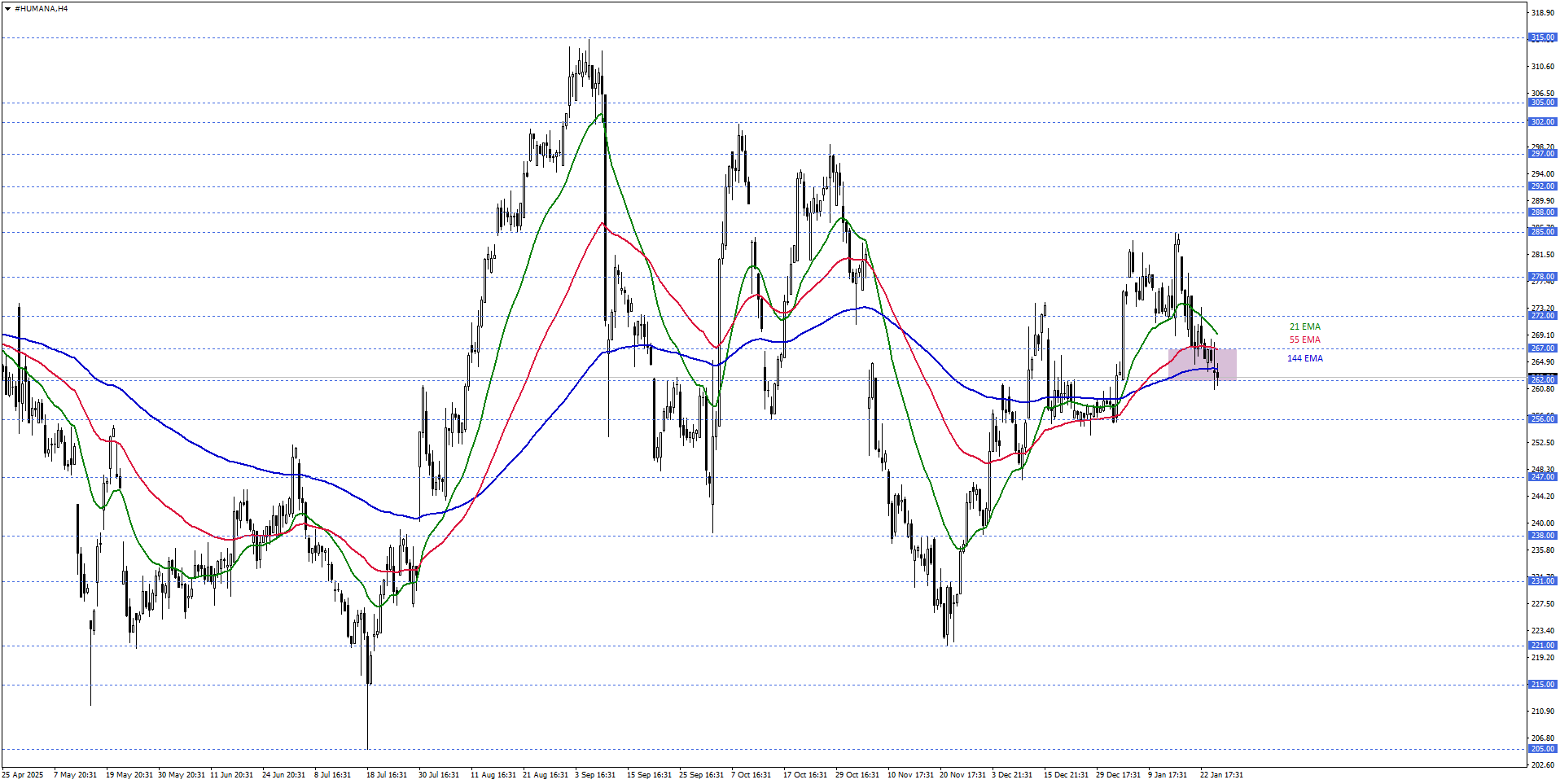Click the 292.00 price level tag
The height and width of the screenshot is (784, 1560).
(x=1542, y=186)
